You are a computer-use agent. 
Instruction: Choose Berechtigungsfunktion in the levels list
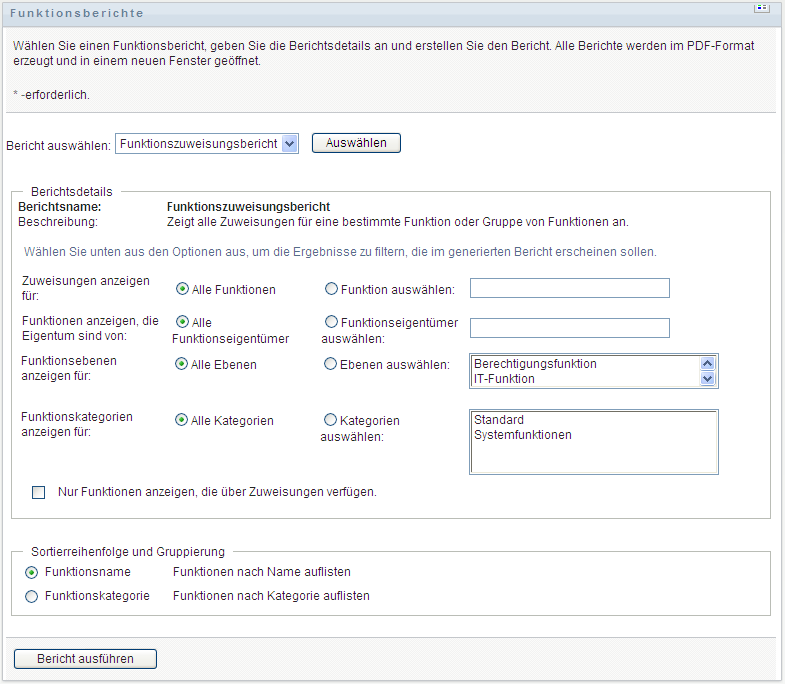[535, 364]
